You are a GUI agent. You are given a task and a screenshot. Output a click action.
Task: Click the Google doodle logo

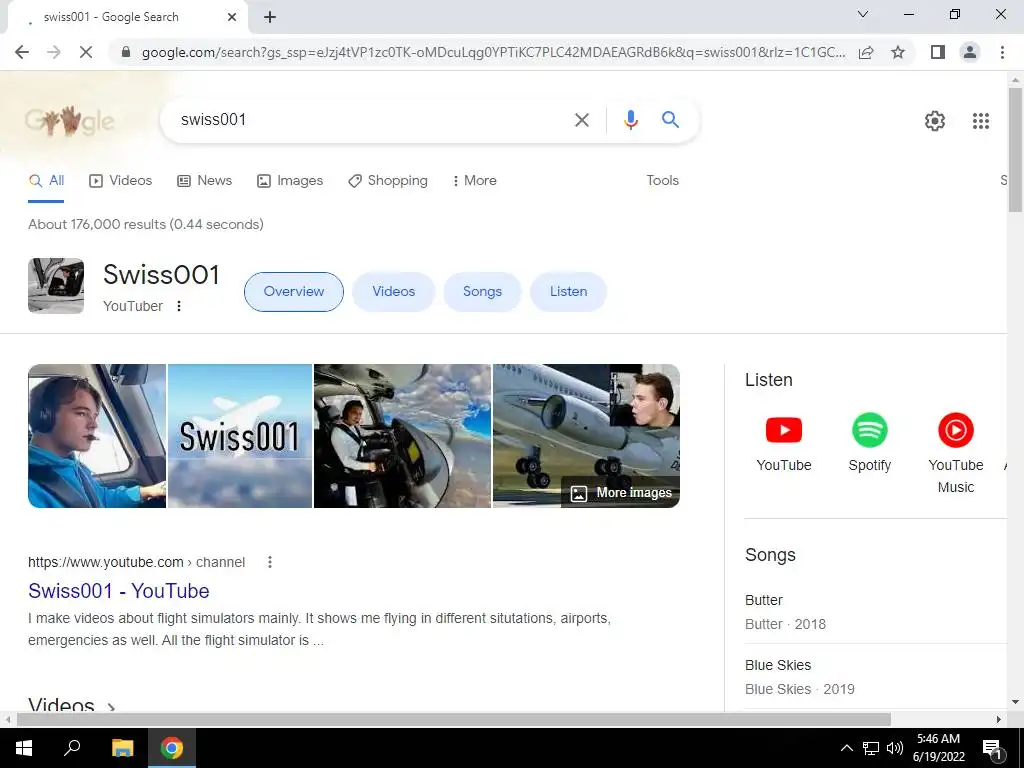(69, 121)
